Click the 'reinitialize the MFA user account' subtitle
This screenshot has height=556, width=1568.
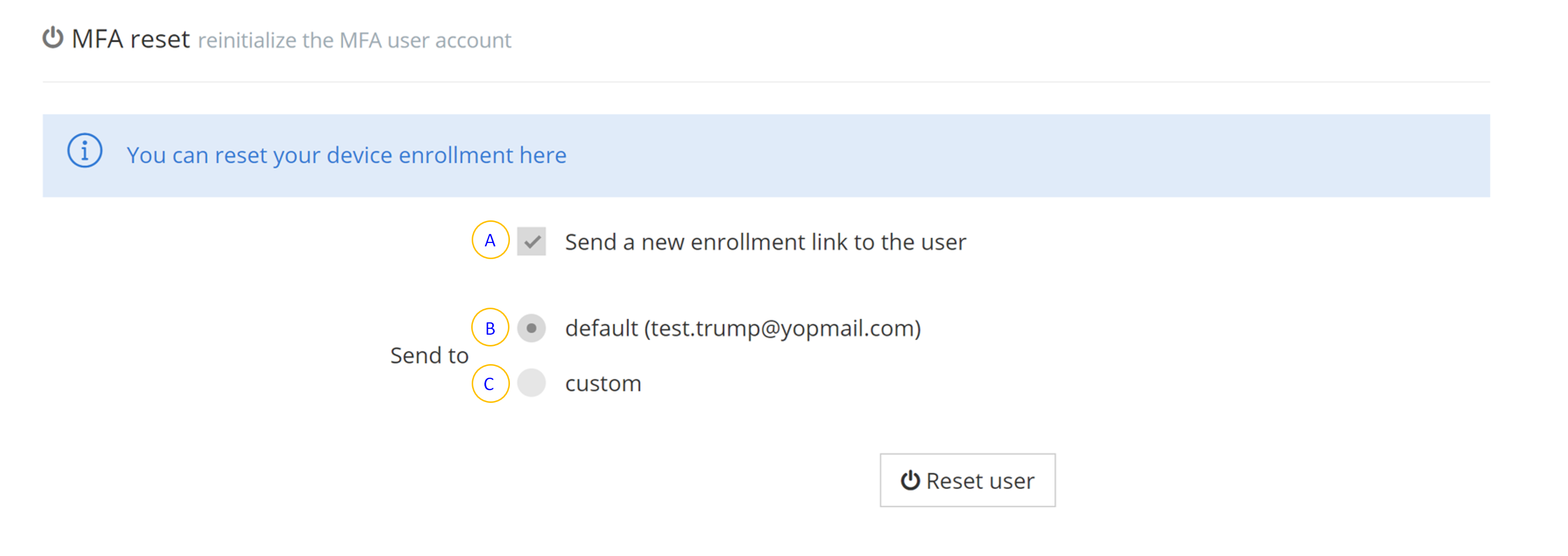click(x=354, y=41)
